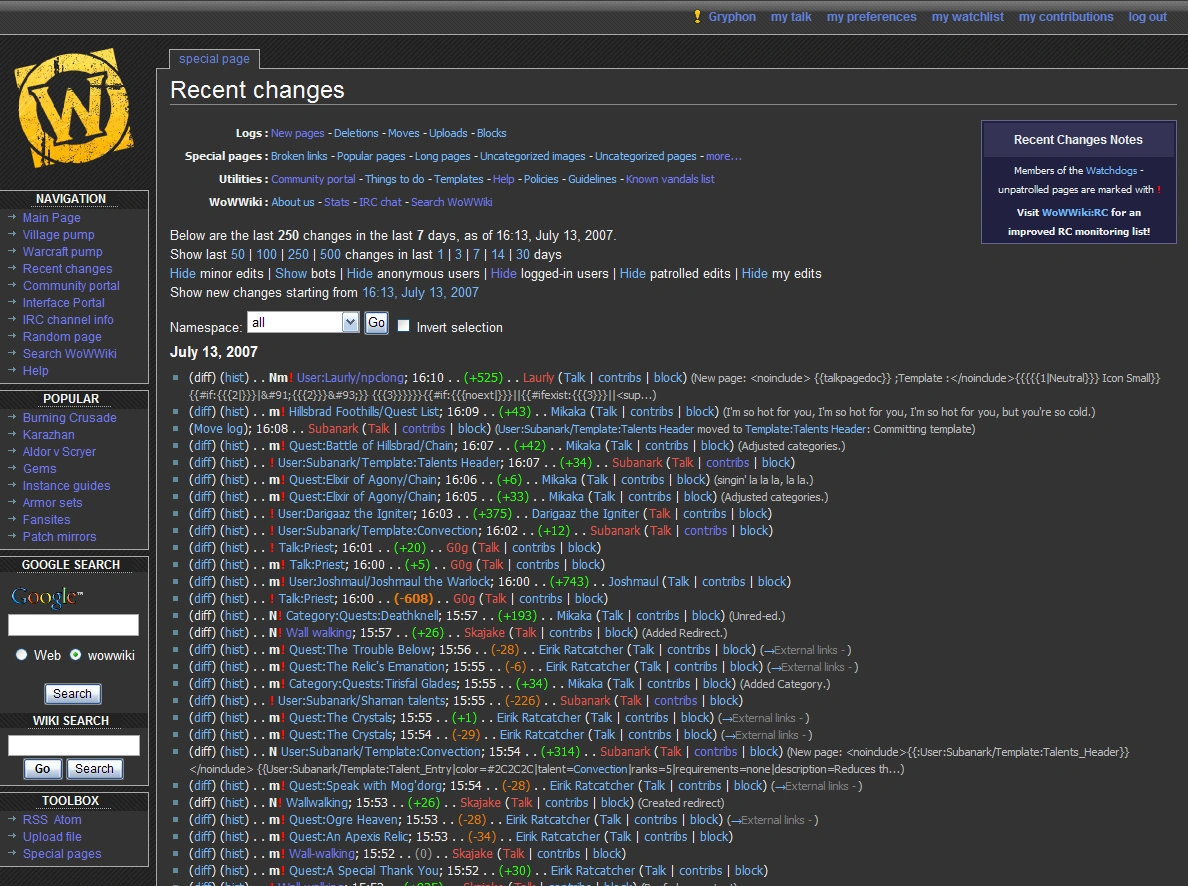The image size is (1188, 886).
Task: Open Karazhan popular link
Action: [48, 435]
